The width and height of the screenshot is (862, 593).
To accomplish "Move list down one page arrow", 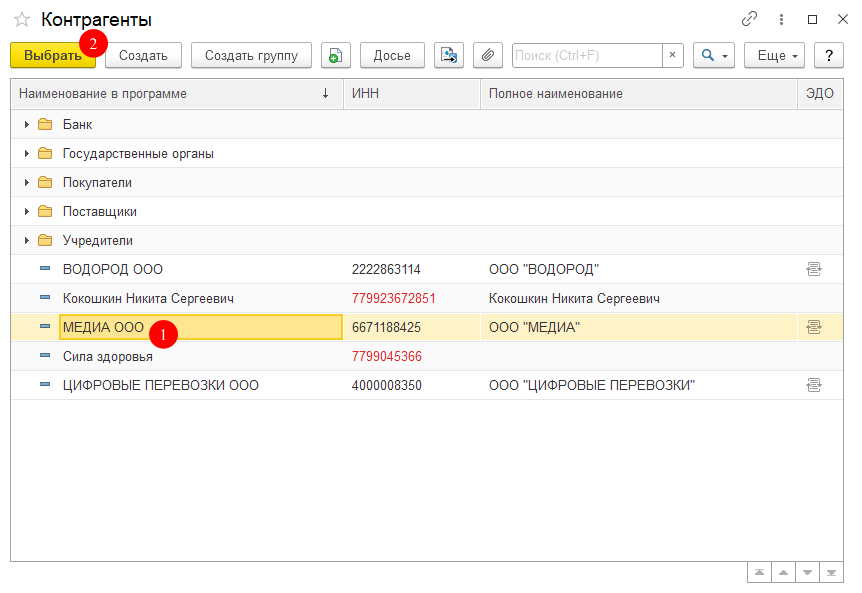I will (807, 573).
